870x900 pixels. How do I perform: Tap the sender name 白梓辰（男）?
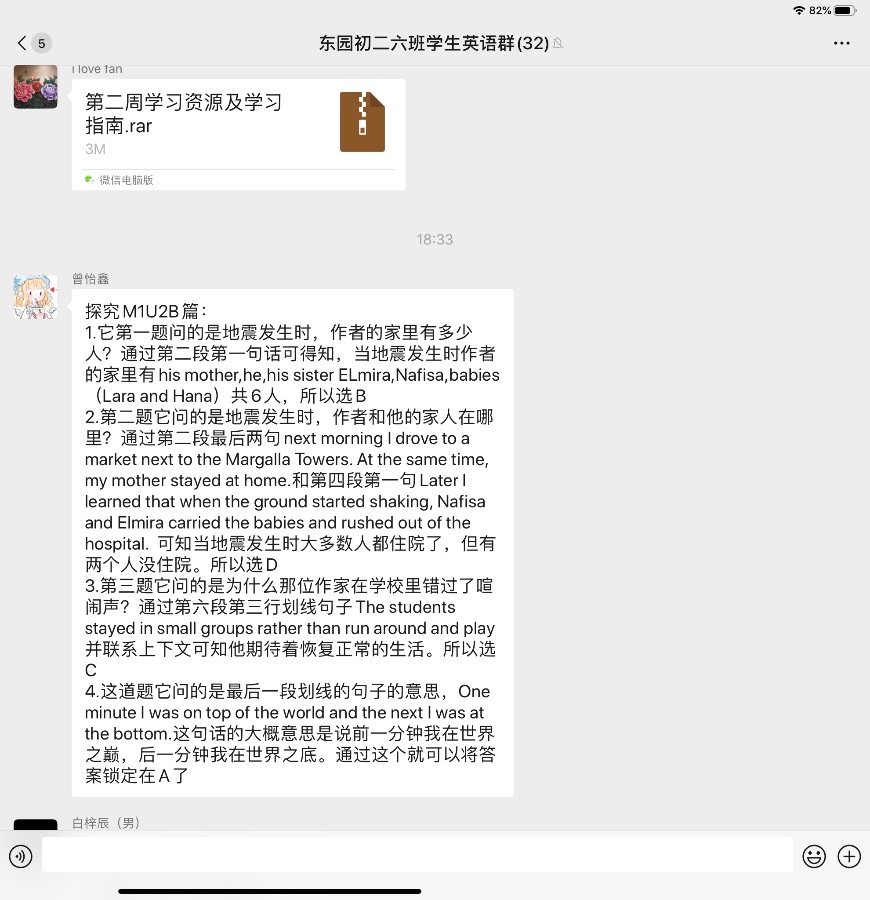[106, 823]
